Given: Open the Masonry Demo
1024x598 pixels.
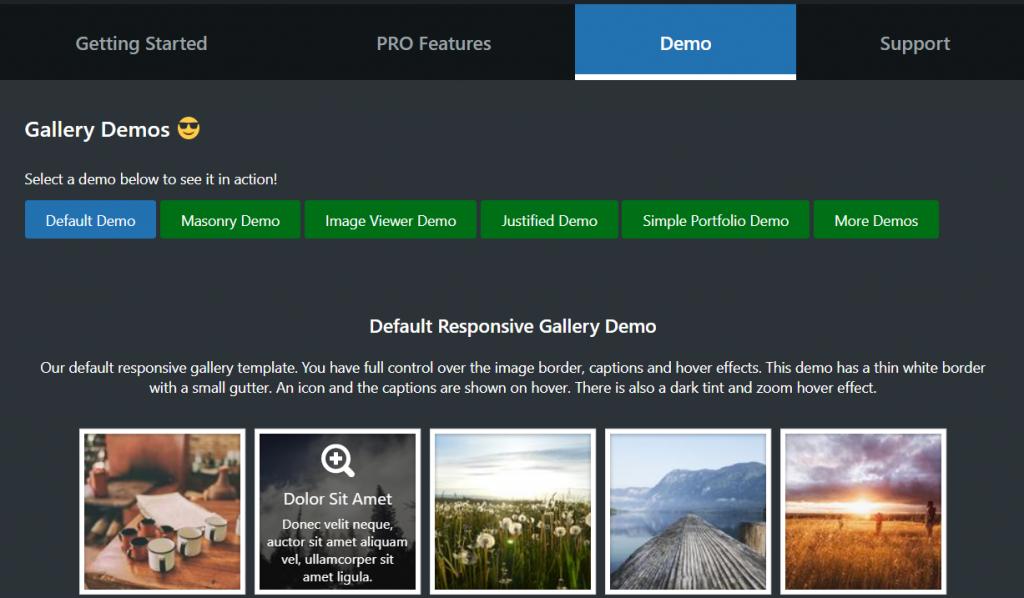Looking at the screenshot, I should tap(229, 219).
